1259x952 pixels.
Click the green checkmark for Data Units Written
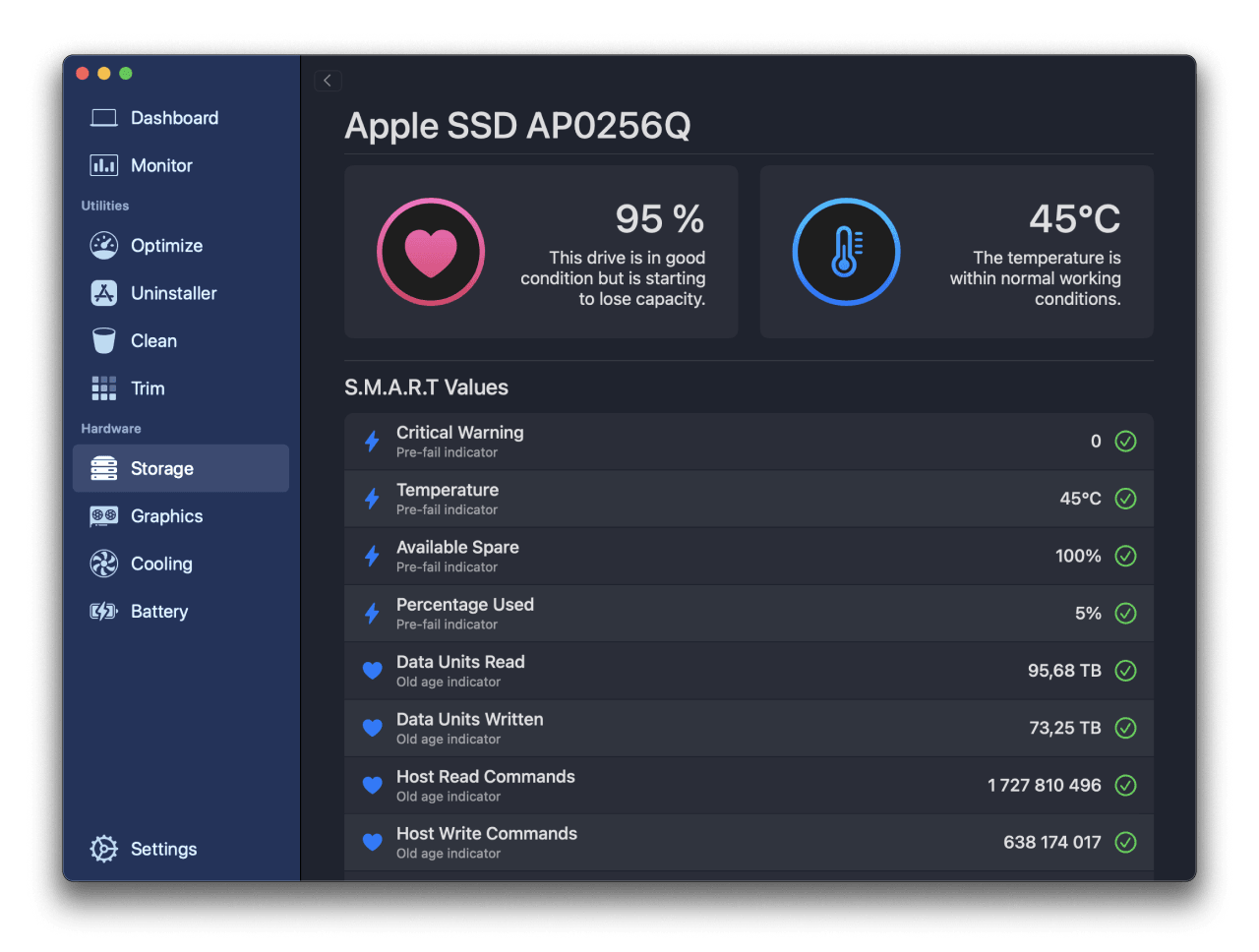[x=1125, y=728]
